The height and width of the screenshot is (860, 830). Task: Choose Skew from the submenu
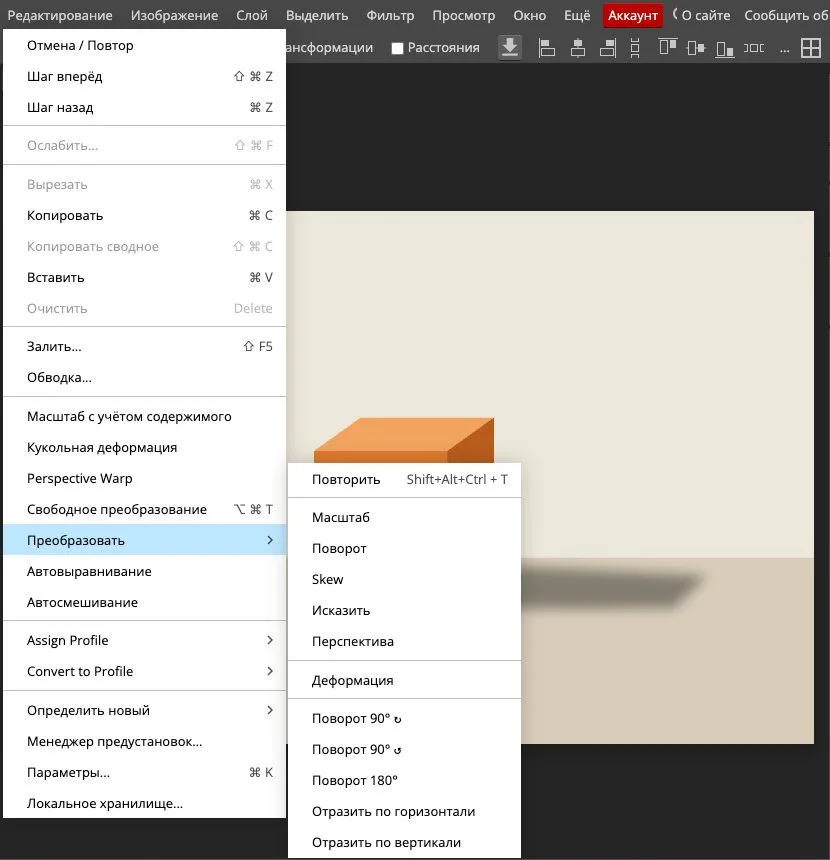click(404, 579)
